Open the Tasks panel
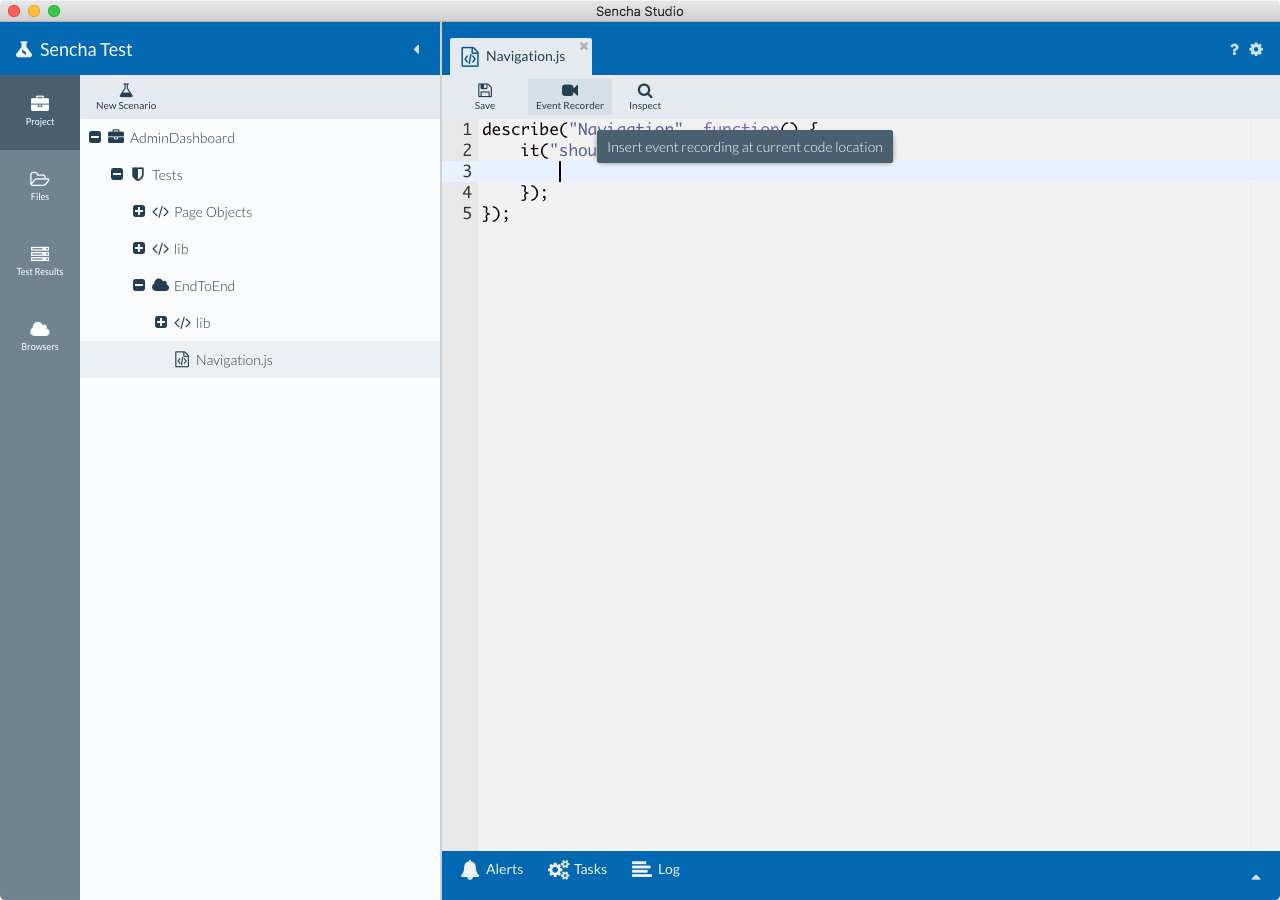This screenshot has width=1280, height=900. (x=578, y=870)
